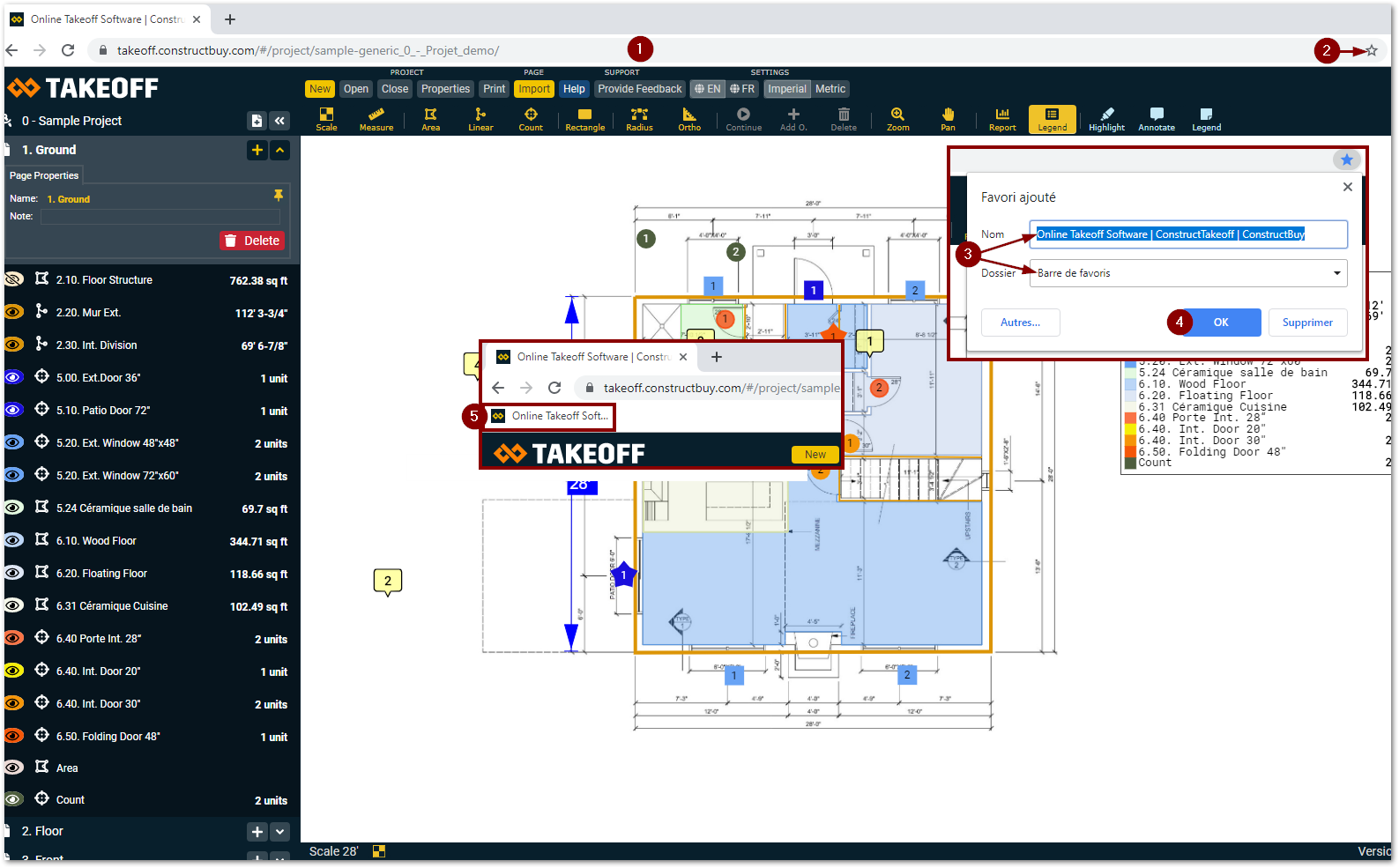This screenshot has height=868, width=1399.
Task: Activate the Pan hand tool
Action: click(x=948, y=119)
